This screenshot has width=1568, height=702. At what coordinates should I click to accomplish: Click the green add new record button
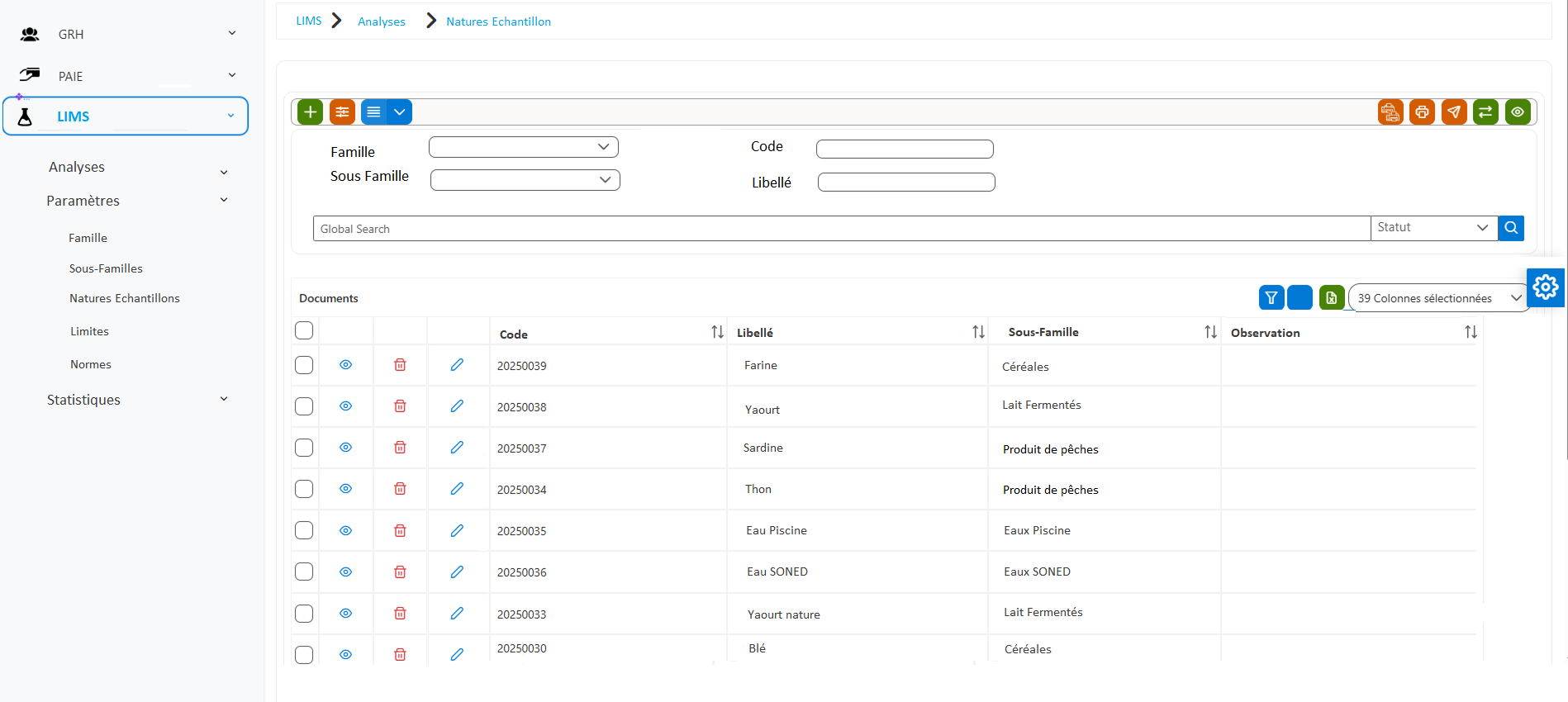(x=310, y=111)
